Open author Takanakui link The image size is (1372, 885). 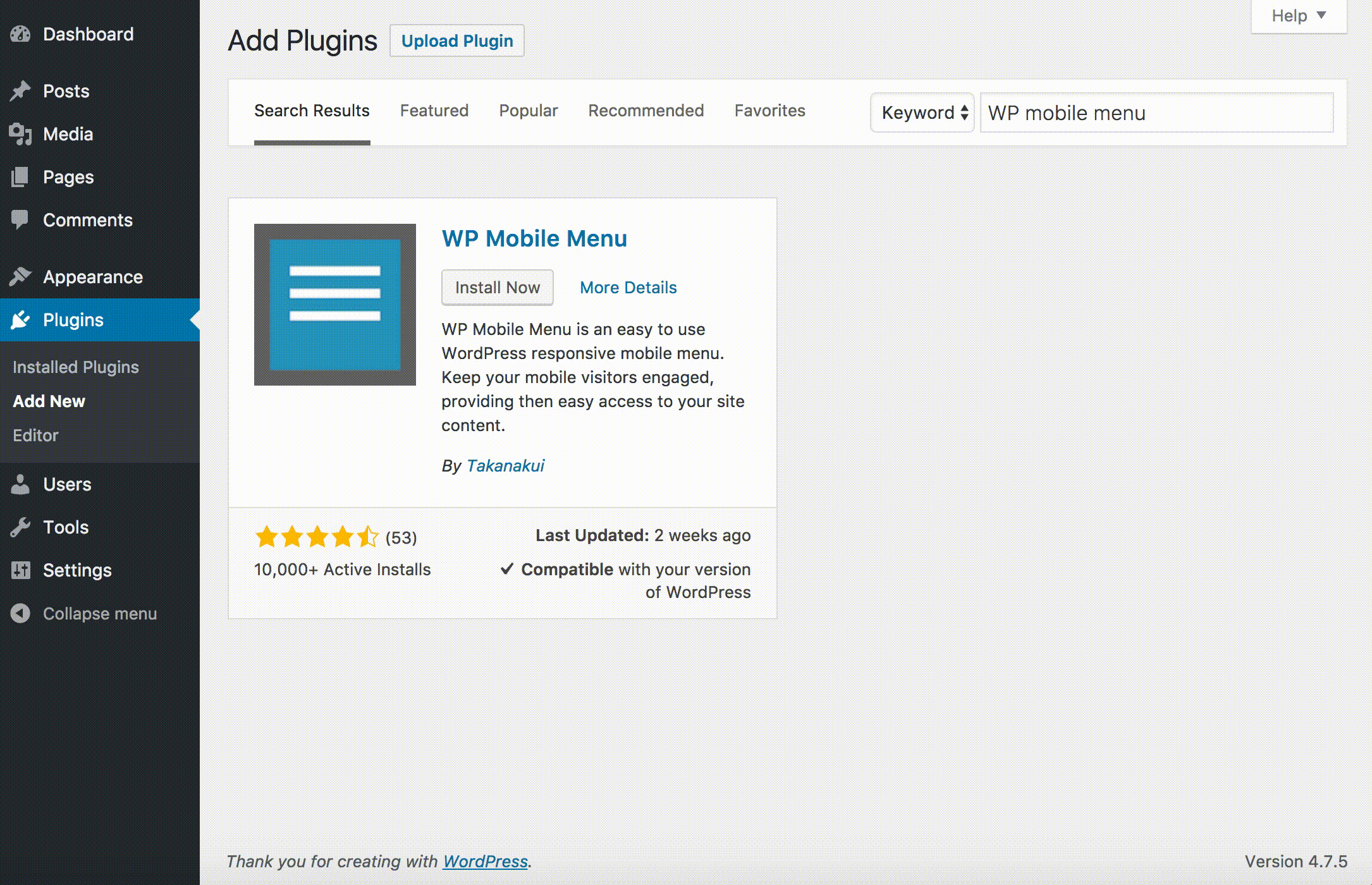[x=505, y=466]
